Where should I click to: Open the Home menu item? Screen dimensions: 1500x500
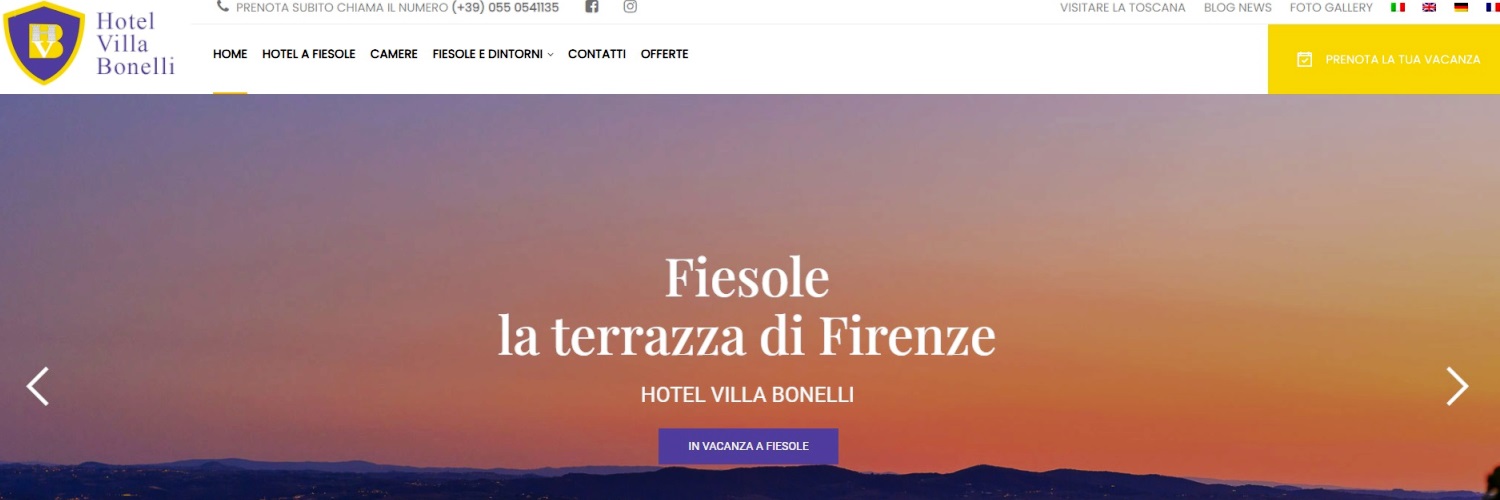(x=230, y=54)
